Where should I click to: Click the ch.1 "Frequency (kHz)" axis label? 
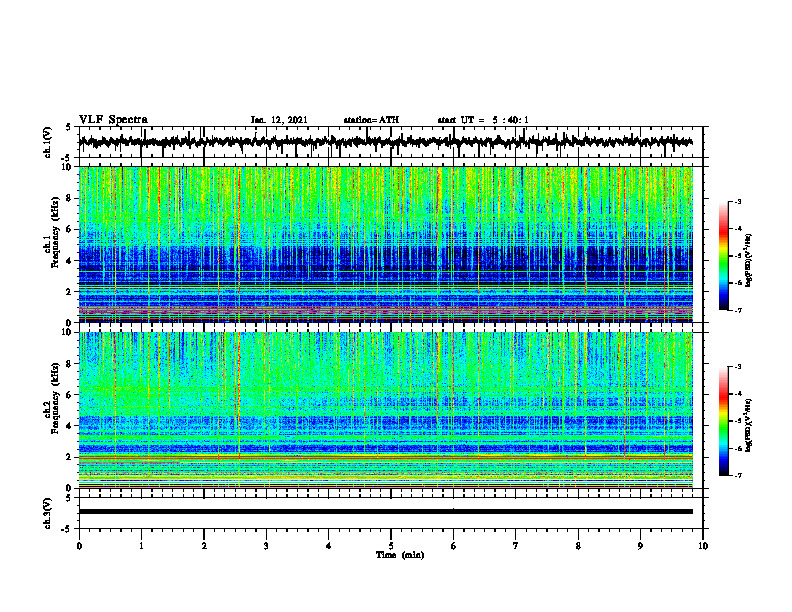pyautogui.click(x=56, y=232)
